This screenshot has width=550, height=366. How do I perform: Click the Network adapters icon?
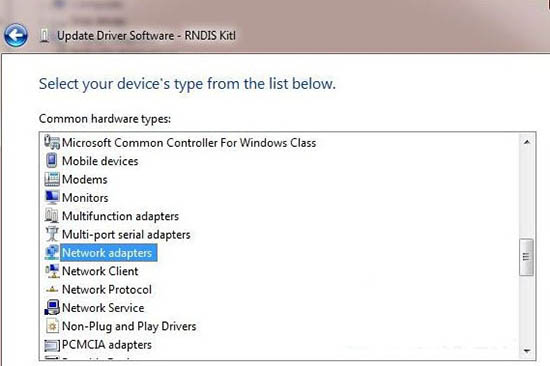click(52, 252)
